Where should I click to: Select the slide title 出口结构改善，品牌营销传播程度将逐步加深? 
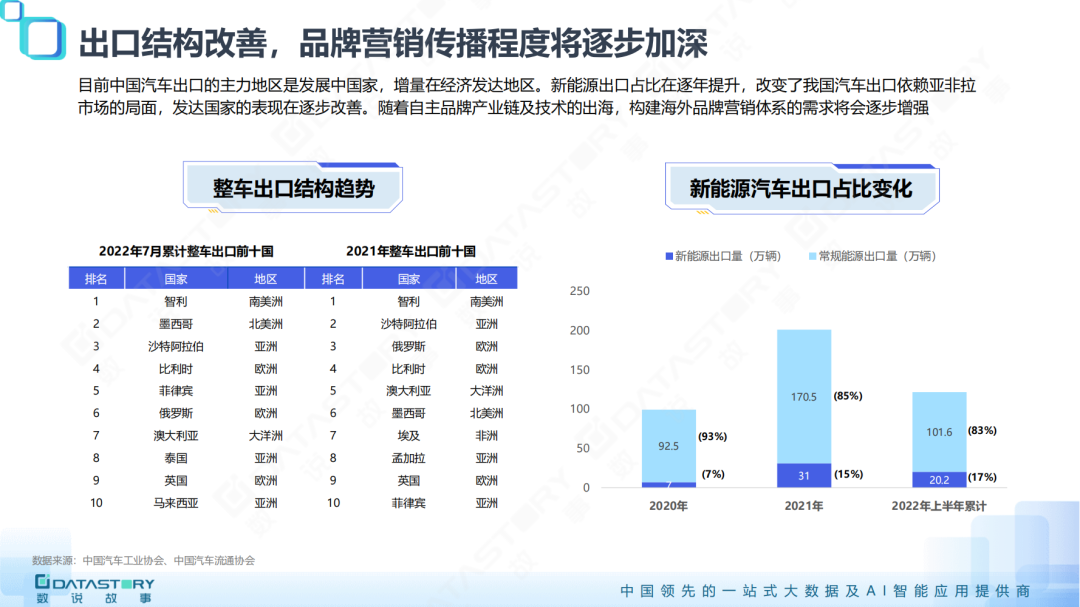click(x=393, y=43)
